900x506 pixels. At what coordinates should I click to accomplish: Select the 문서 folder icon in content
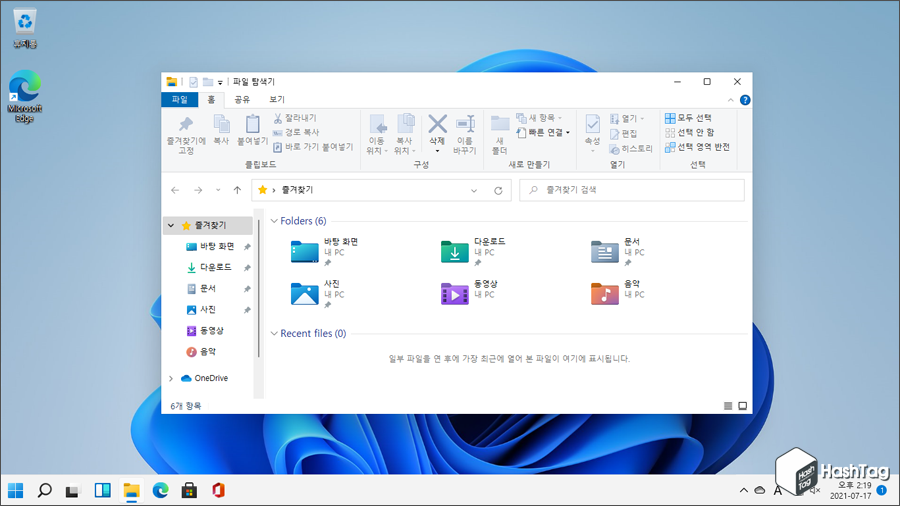pyautogui.click(x=605, y=251)
